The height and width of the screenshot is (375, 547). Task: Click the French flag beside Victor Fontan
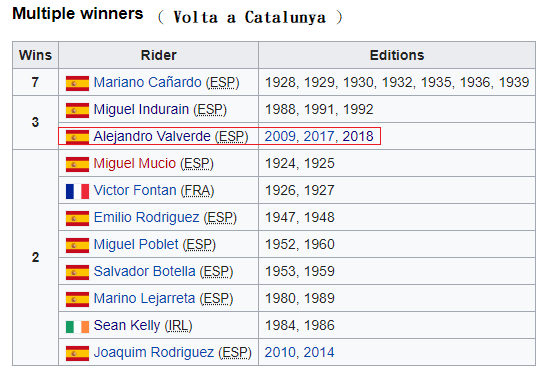pos(77,191)
